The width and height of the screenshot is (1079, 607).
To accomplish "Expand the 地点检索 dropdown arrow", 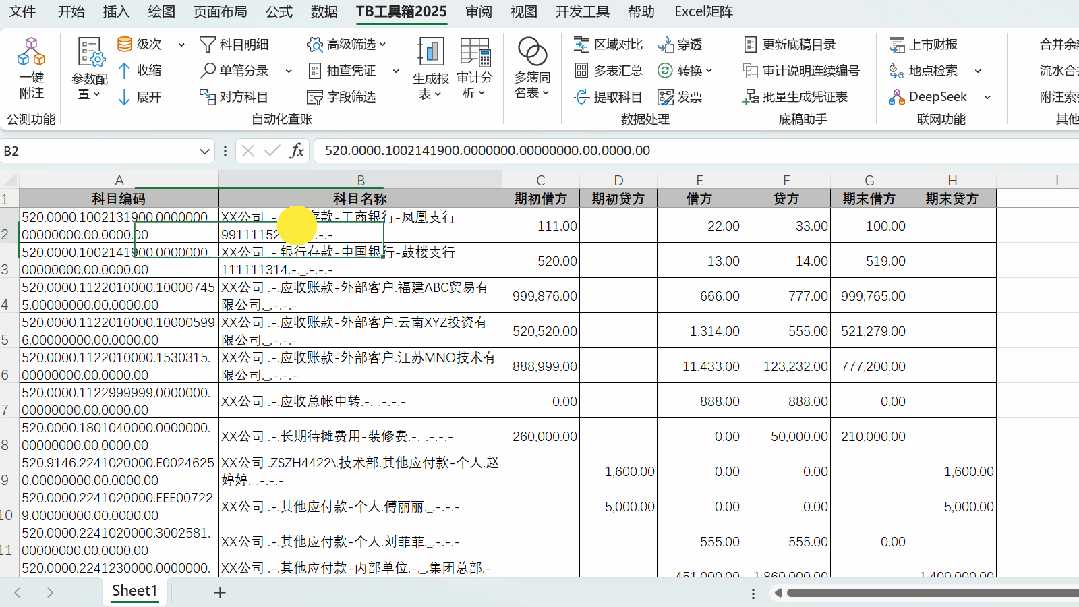I will 978,71.
